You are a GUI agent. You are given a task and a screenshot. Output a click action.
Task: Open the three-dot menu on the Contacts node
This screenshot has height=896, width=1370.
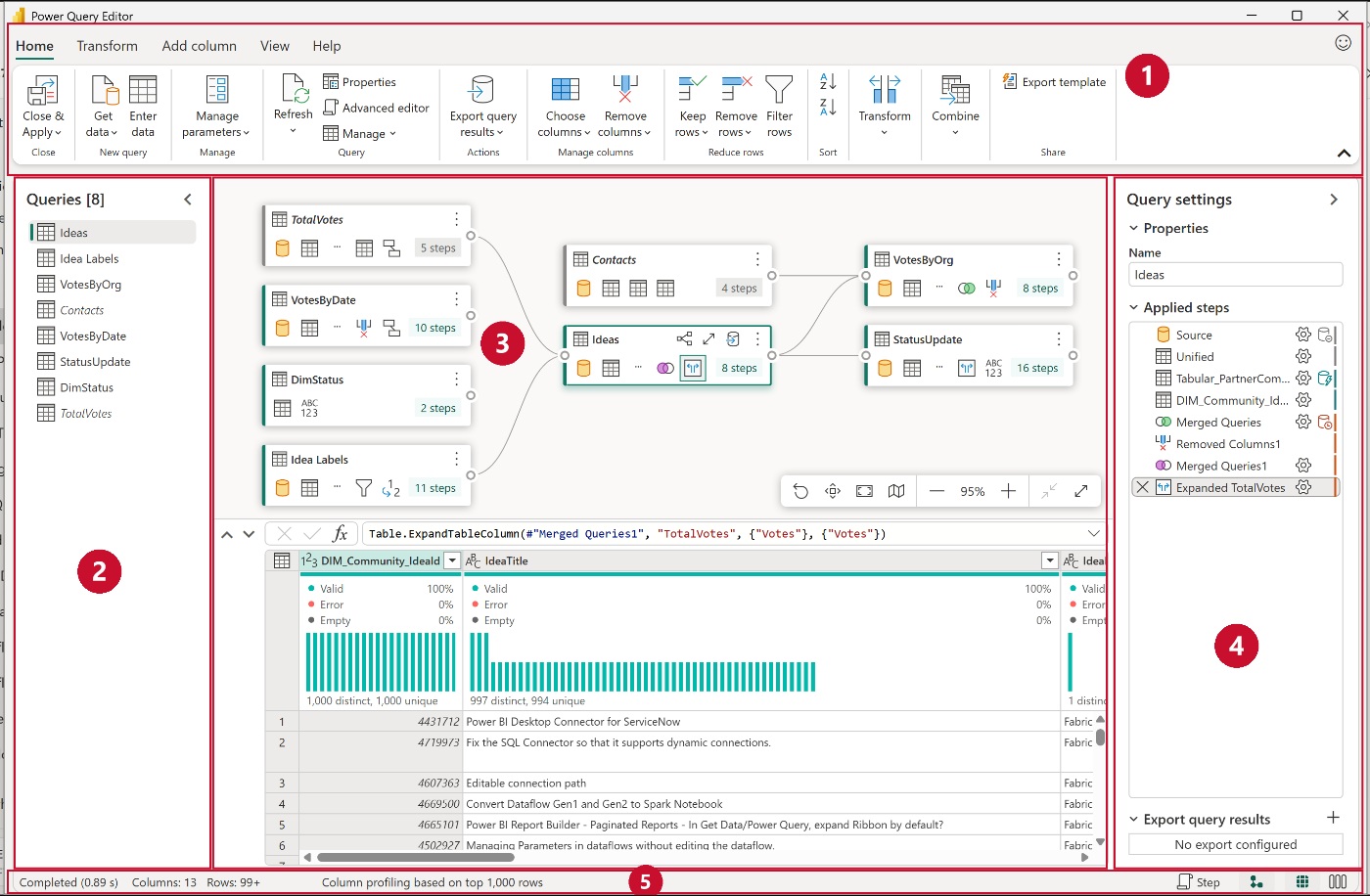(757, 259)
